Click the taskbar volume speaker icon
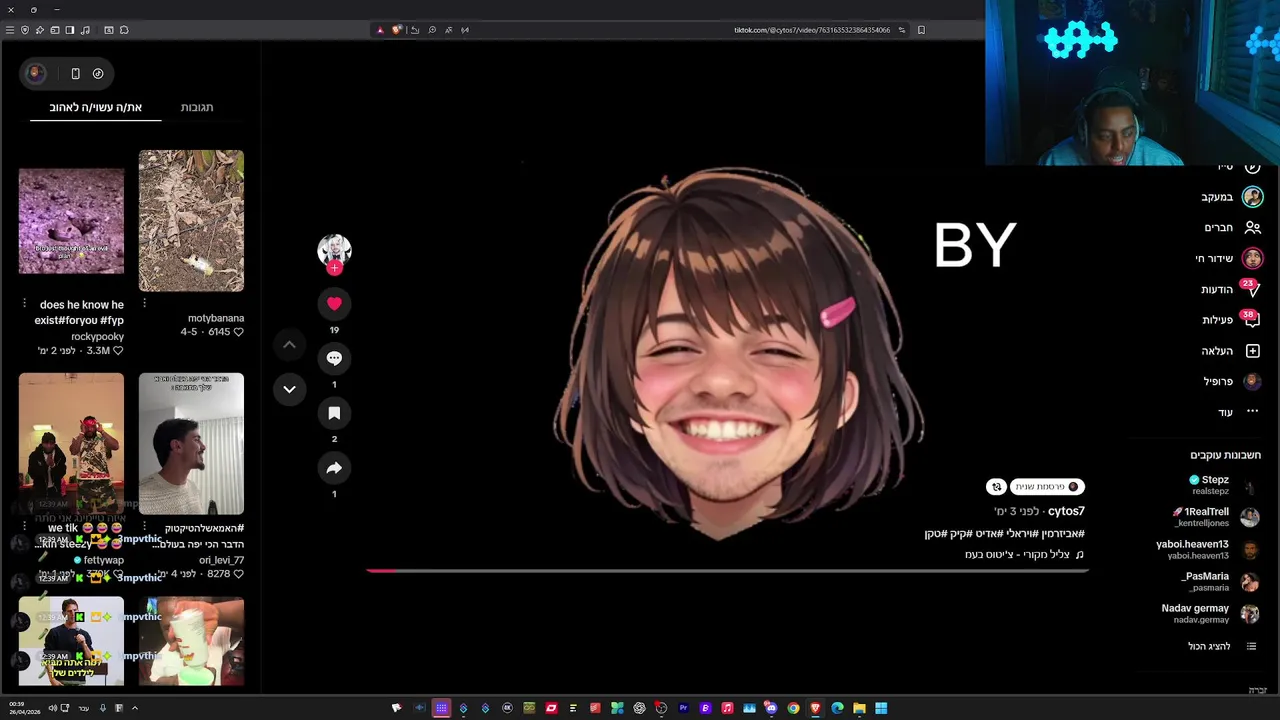This screenshot has width=1280, height=720. tap(53, 708)
